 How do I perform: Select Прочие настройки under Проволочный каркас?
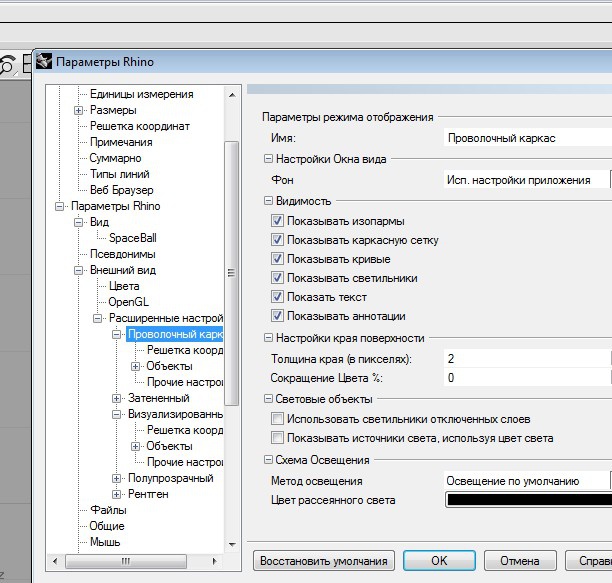click(185, 382)
